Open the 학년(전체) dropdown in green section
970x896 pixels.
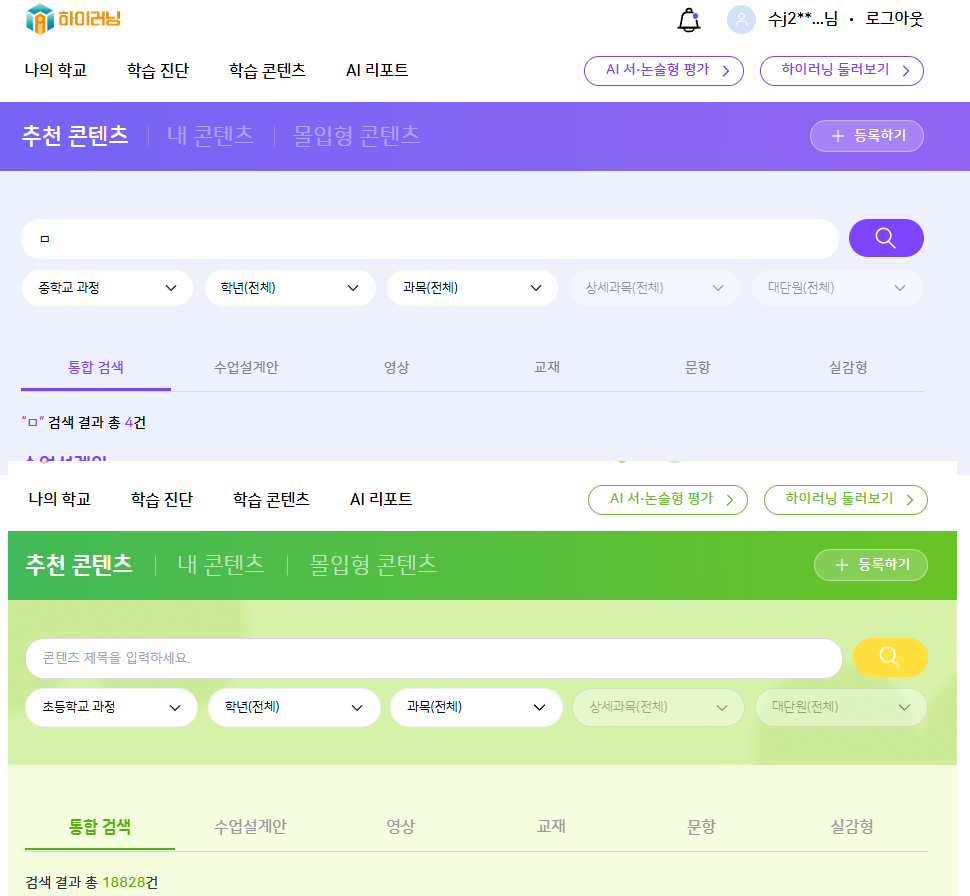[x=294, y=707]
